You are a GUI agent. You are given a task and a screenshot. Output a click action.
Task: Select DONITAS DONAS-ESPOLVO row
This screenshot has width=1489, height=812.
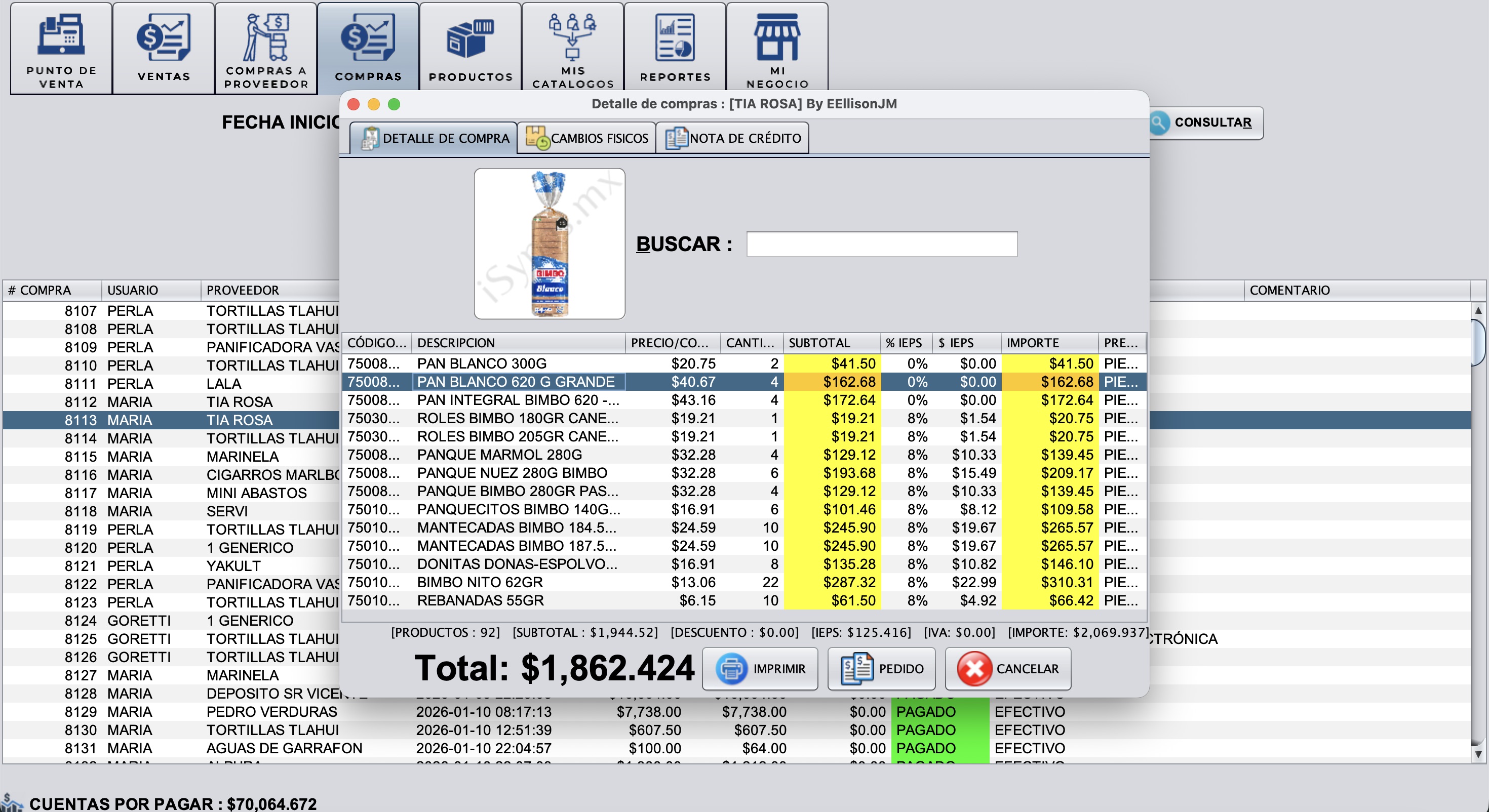tap(744, 564)
